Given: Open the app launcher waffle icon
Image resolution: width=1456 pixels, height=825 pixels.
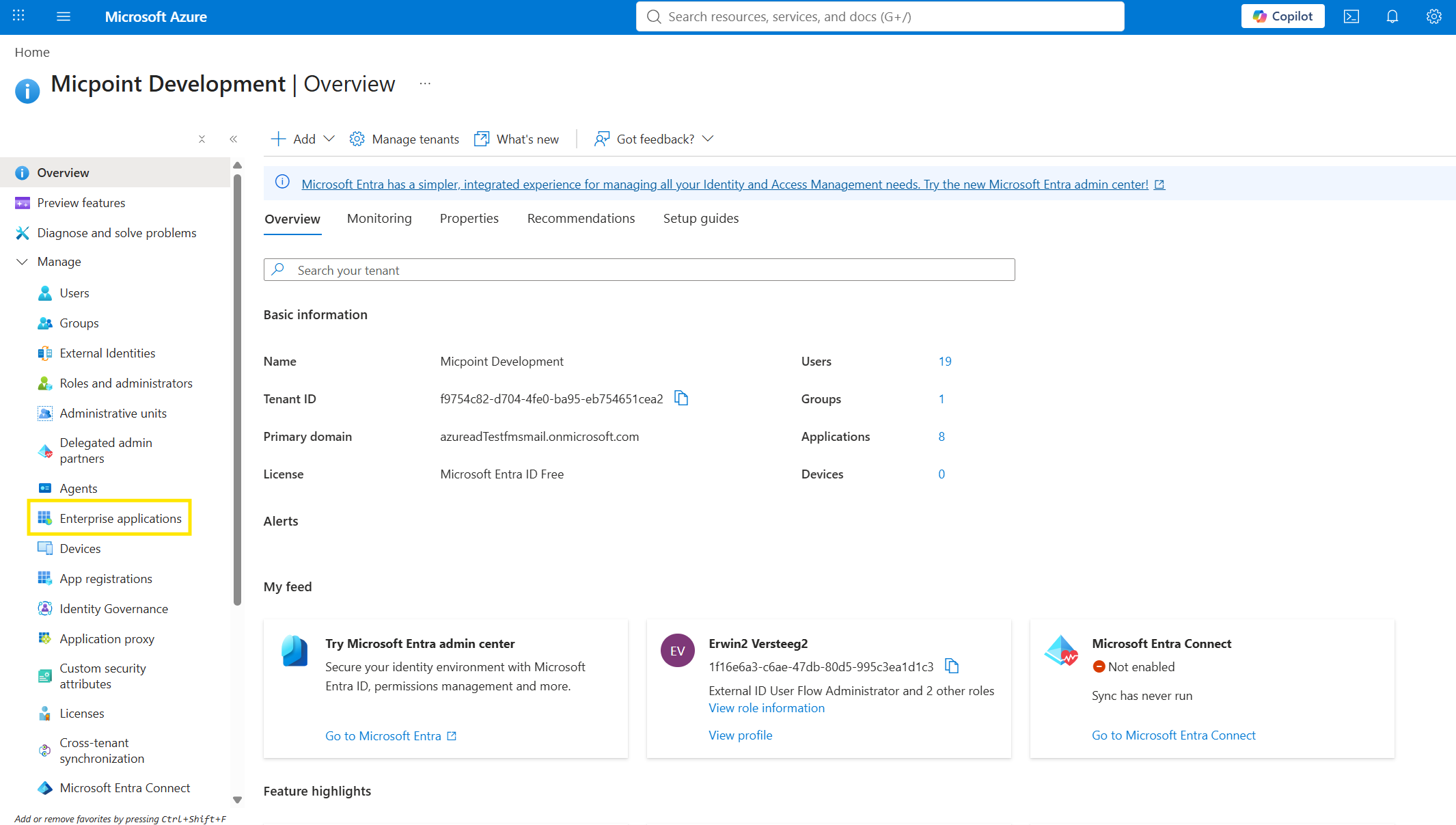Looking at the screenshot, I should click(x=18, y=16).
